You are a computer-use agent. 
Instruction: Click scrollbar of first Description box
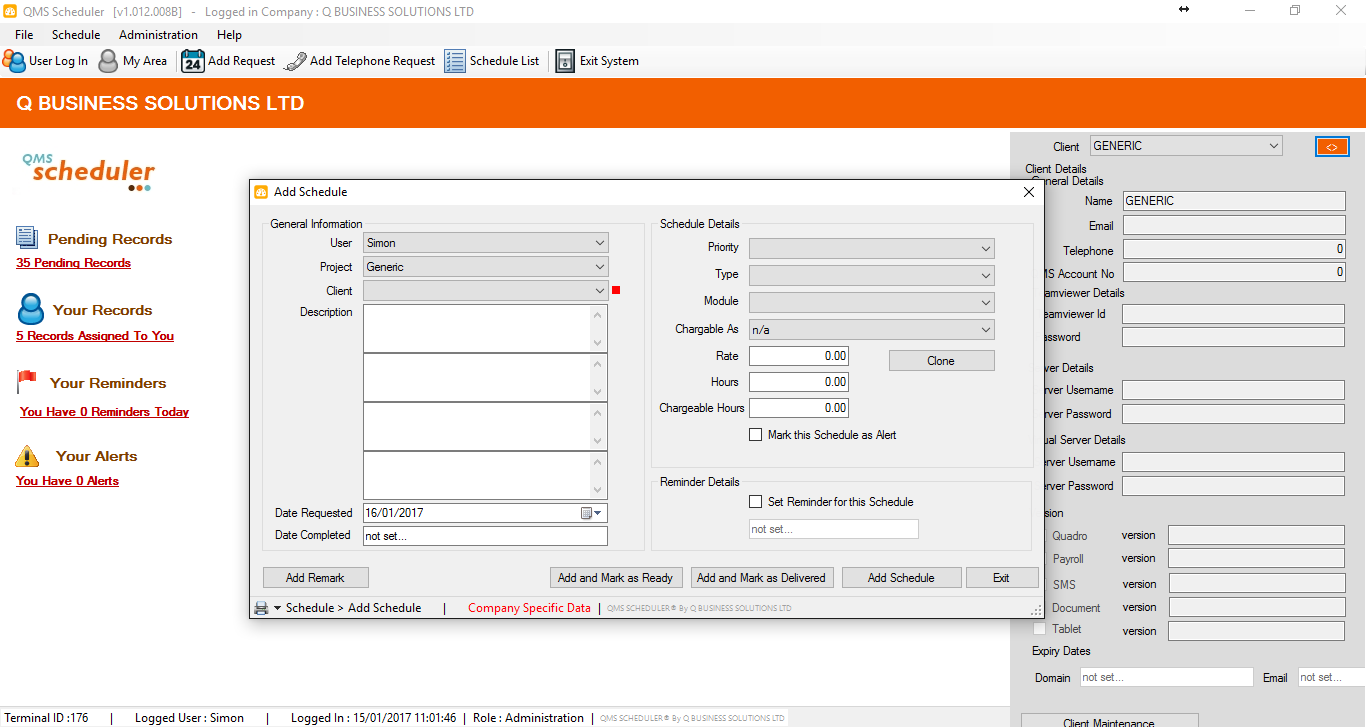click(600, 329)
